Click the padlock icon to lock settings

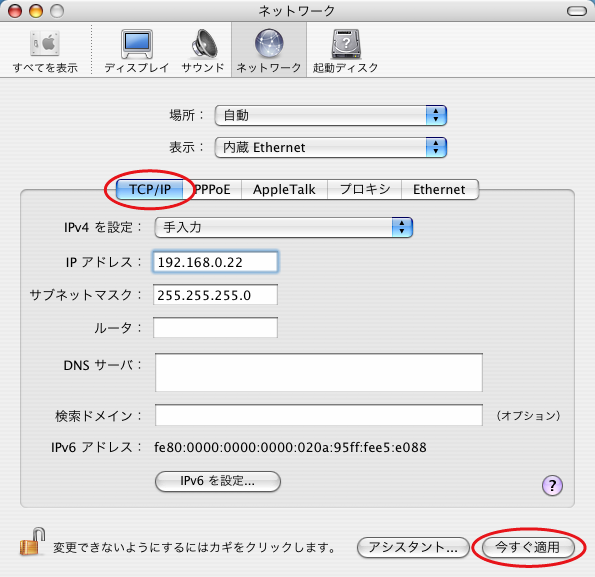point(32,542)
